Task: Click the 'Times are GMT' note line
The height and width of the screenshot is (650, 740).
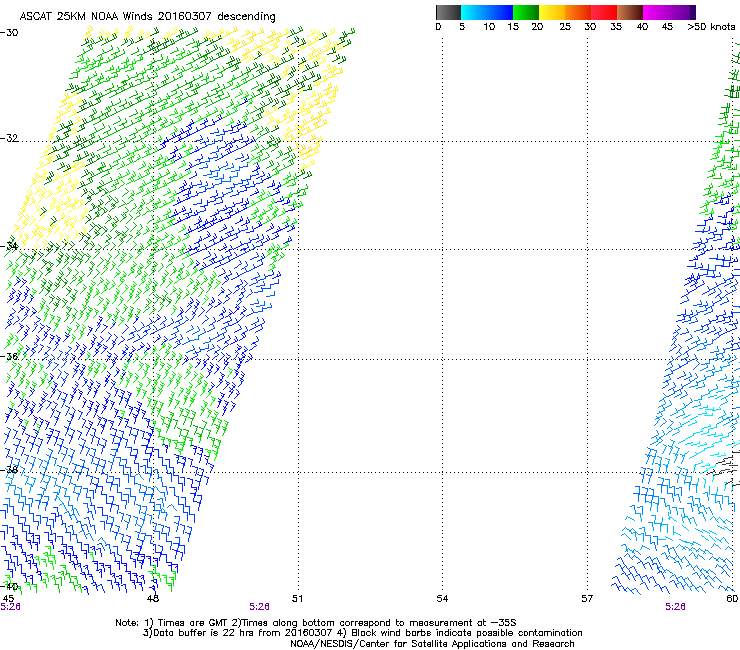Action: click(x=316, y=623)
